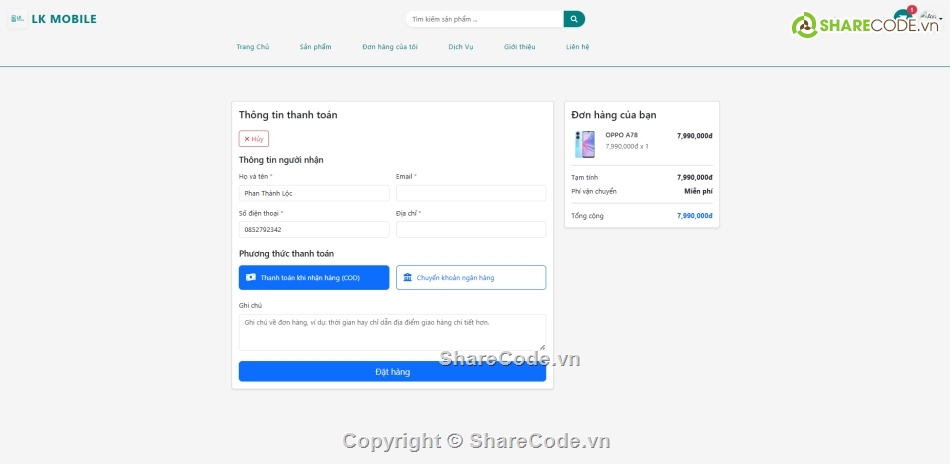Click the Đơn hàng của bạn heading

point(614,114)
